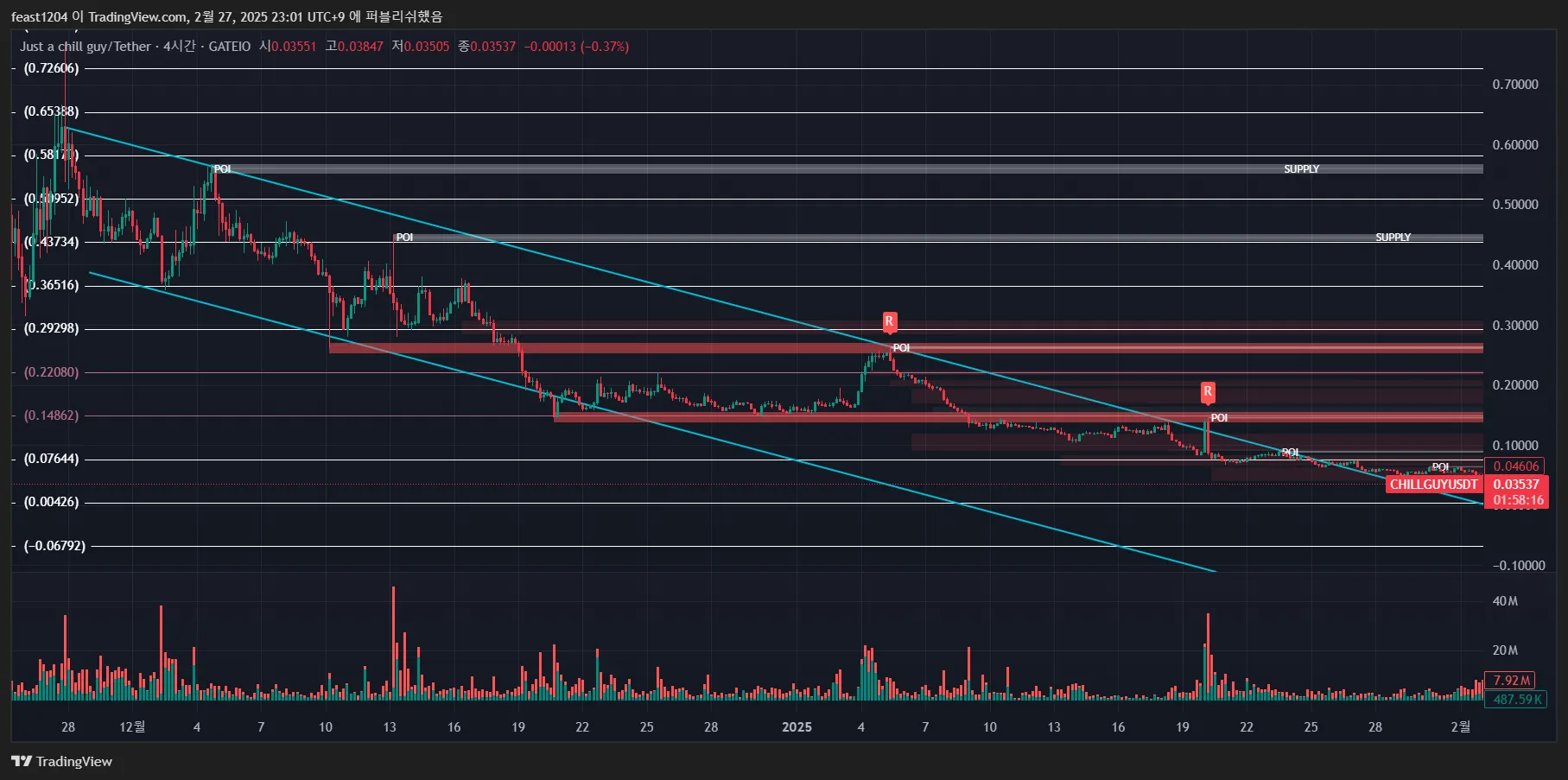The width and height of the screenshot is (1568, 780).
Task: Click the 0.70000 price axis tick
Action: tap(1515, 85)
